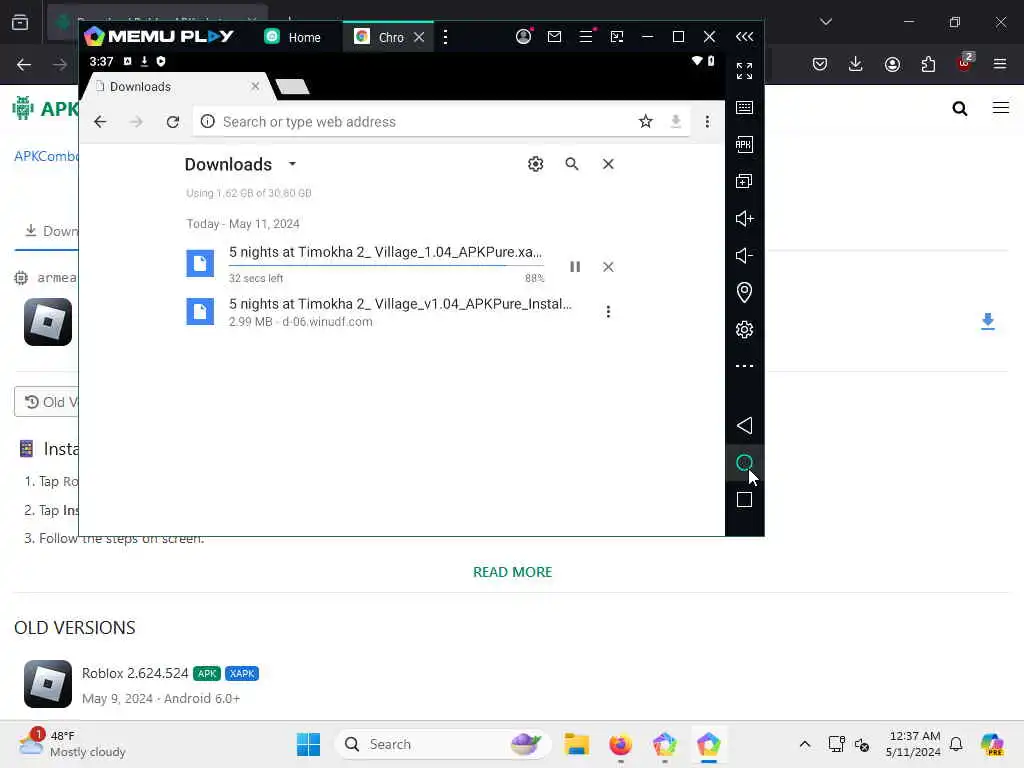Open APKCombo hamburger menu

[x=1000, y=108]
